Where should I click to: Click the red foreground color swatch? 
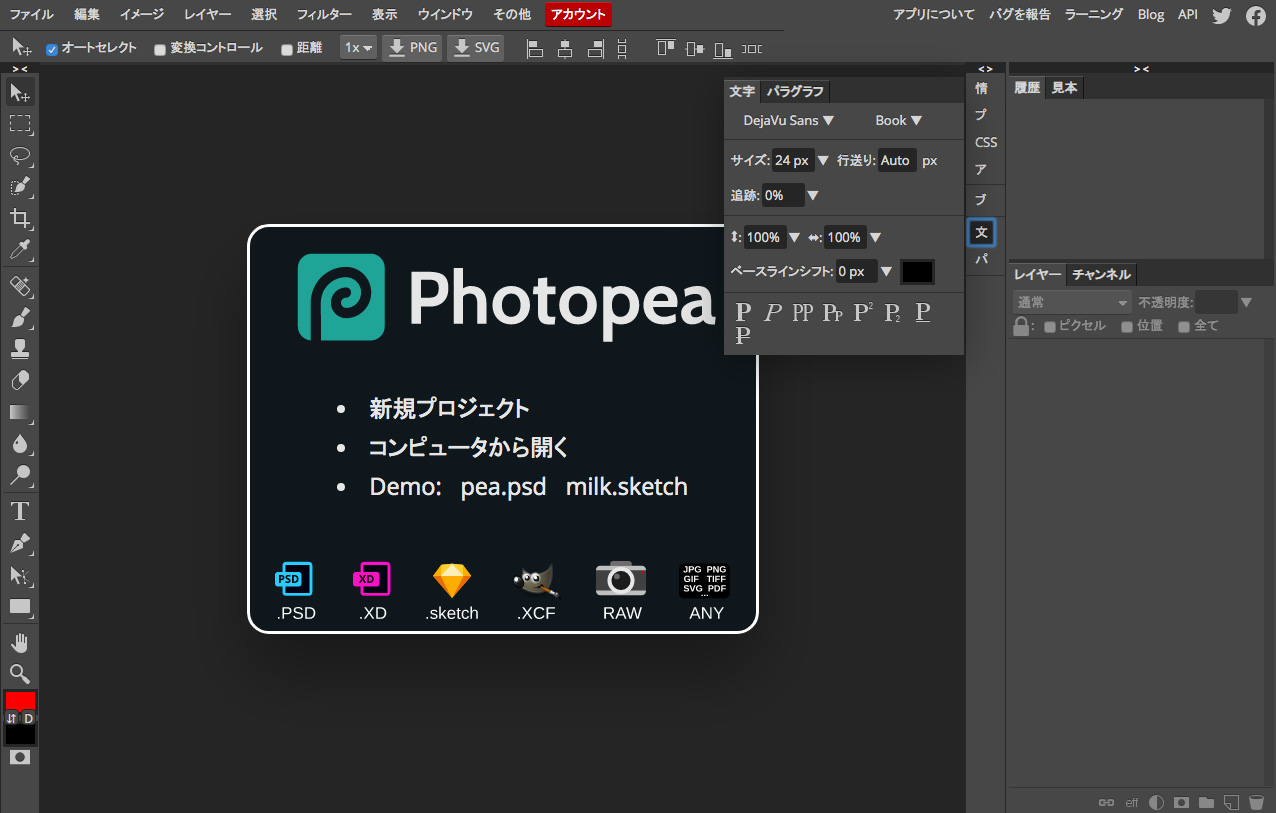click(20, 700)
